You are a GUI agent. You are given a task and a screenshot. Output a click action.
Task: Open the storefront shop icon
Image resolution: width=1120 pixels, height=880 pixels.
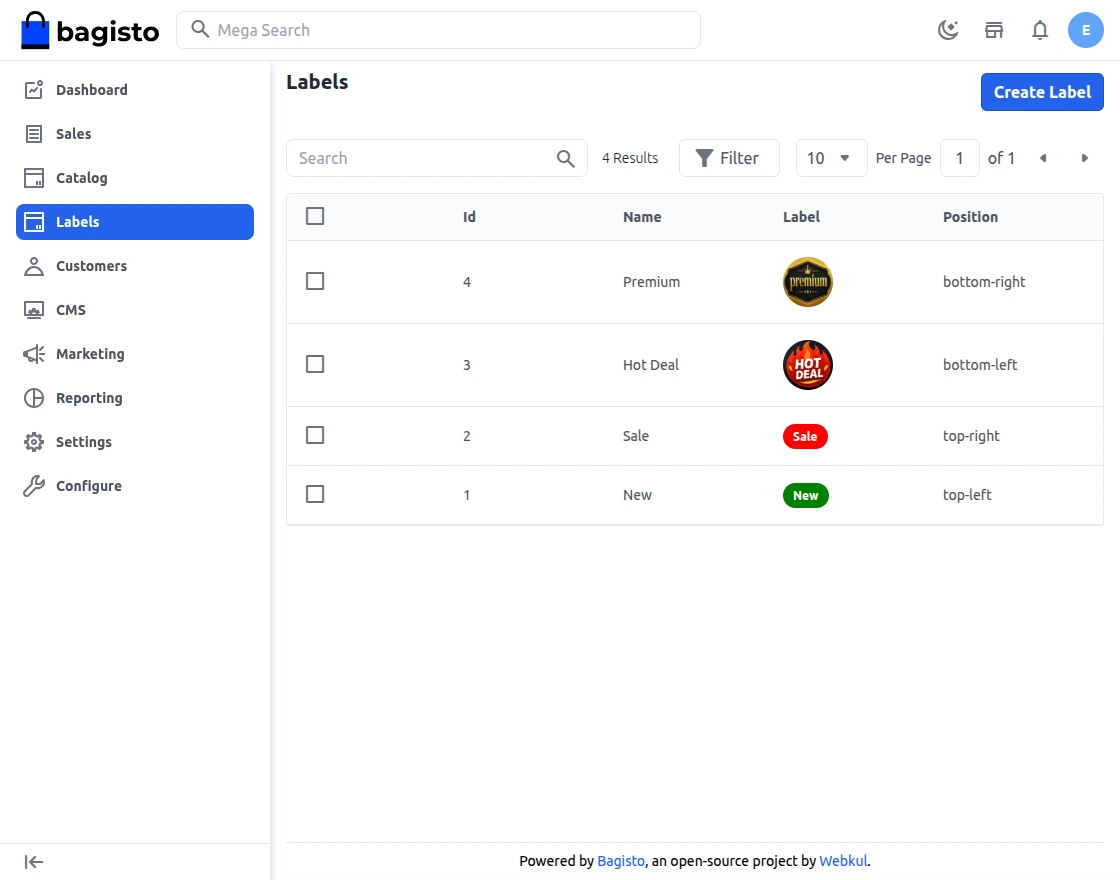click(x=994, y=30)
